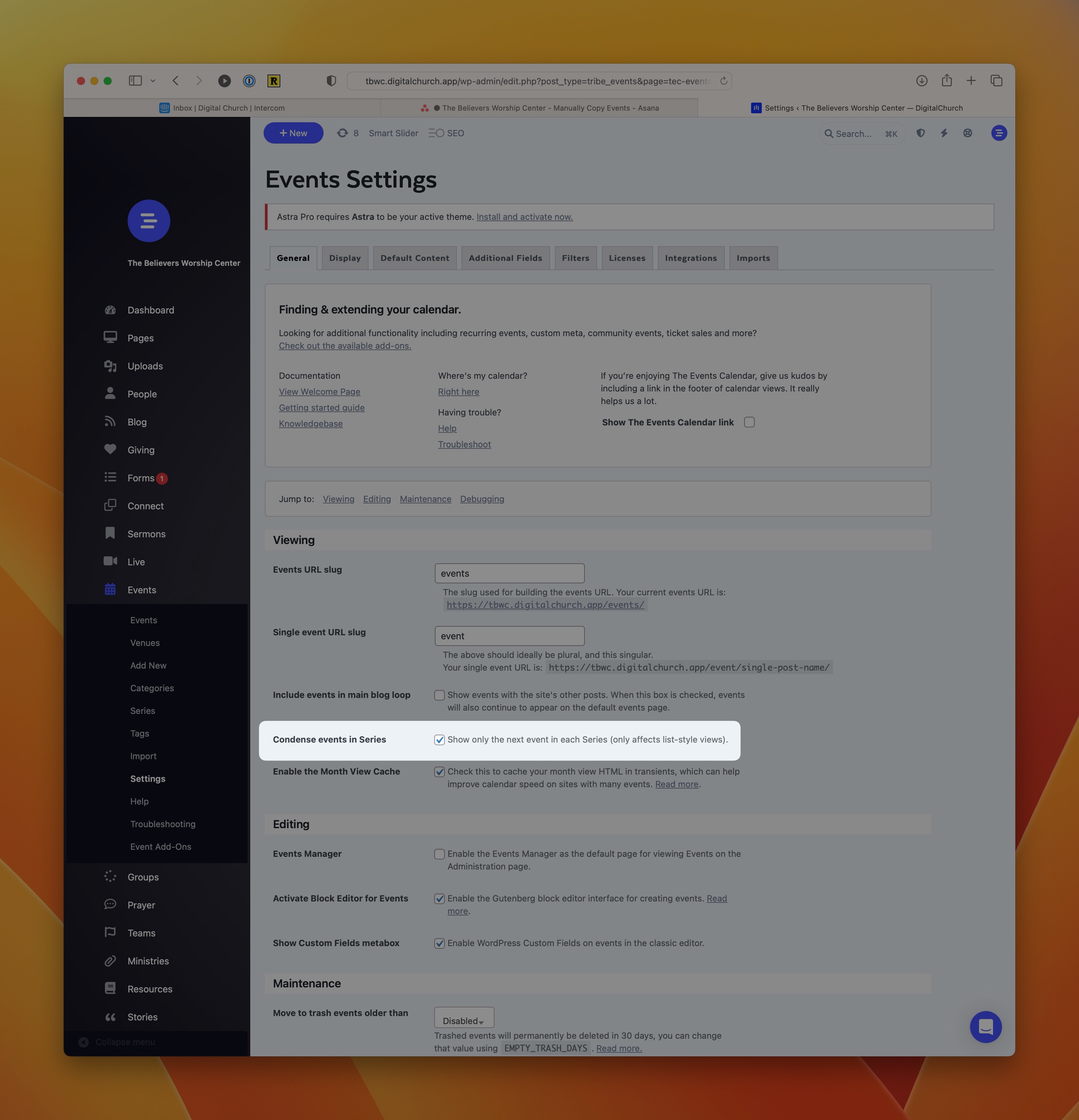Open Giving in the sidebar

tap(141, 450)
